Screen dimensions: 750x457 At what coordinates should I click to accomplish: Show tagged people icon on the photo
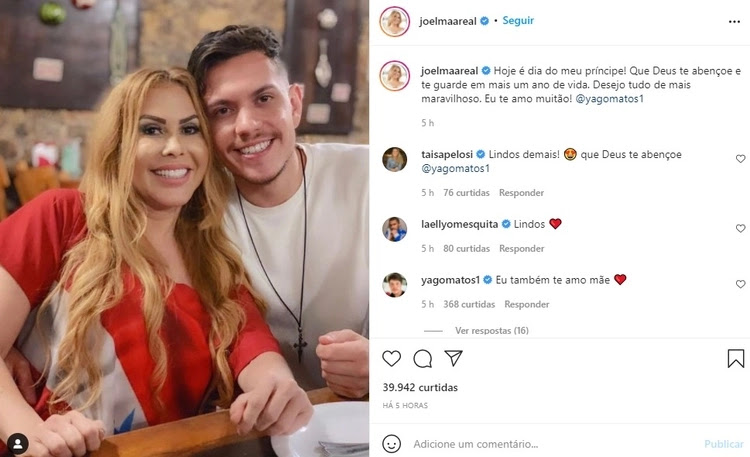pos(18,444)
